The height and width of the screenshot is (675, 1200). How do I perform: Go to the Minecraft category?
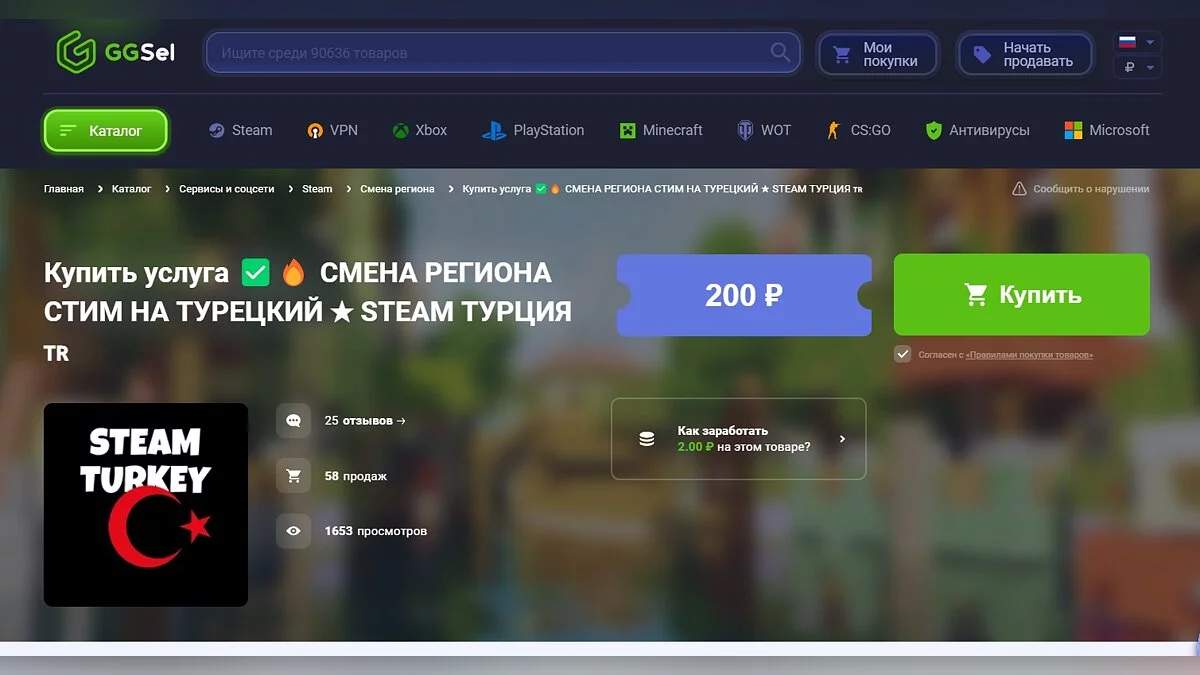[660, 130]
